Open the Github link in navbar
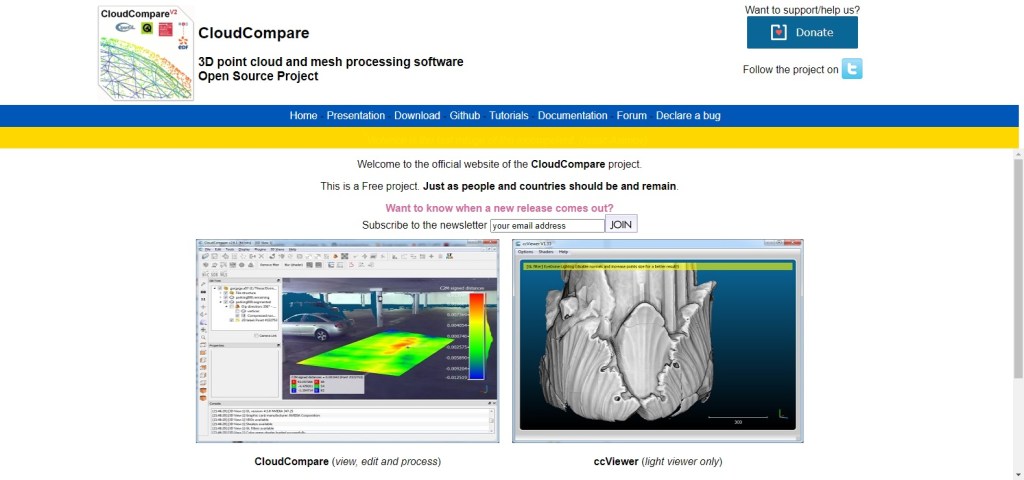 pos(464,116)
